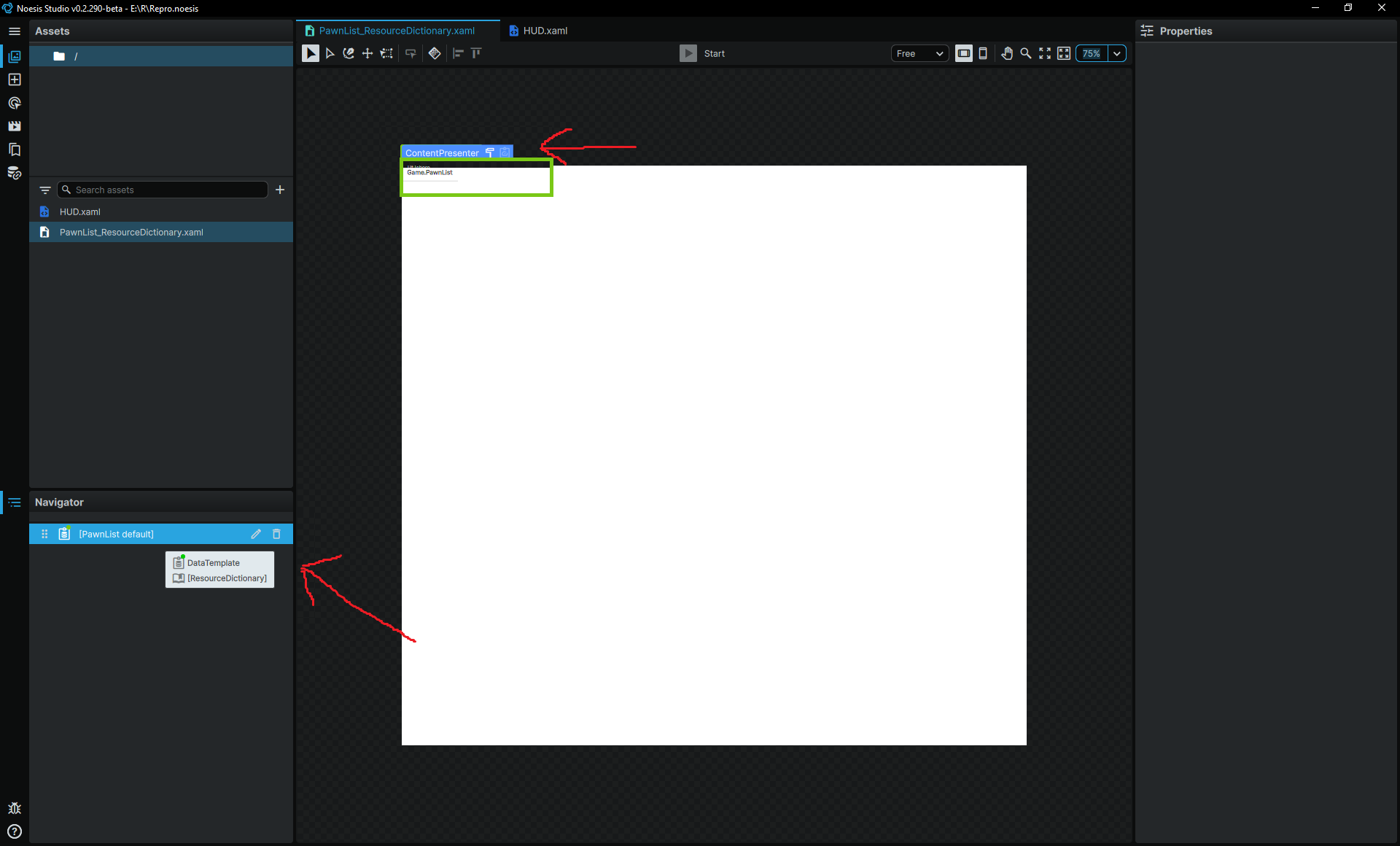The width and height of the screenshot is (1400, 846).
Task: Select the solid arrow Selection tool
Action: tap(310, 53)
